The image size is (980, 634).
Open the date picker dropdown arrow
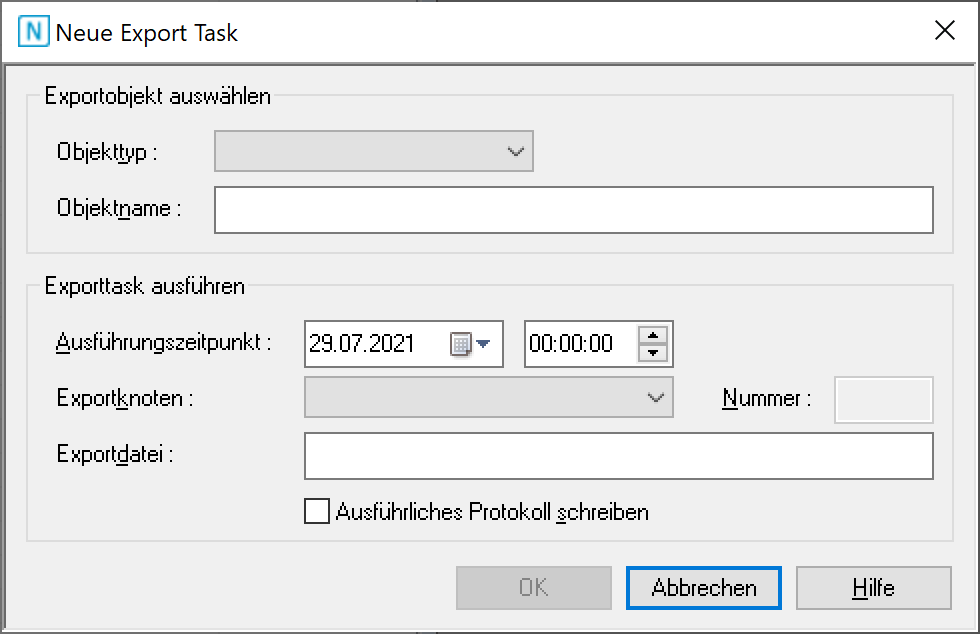tap(484, 343)
